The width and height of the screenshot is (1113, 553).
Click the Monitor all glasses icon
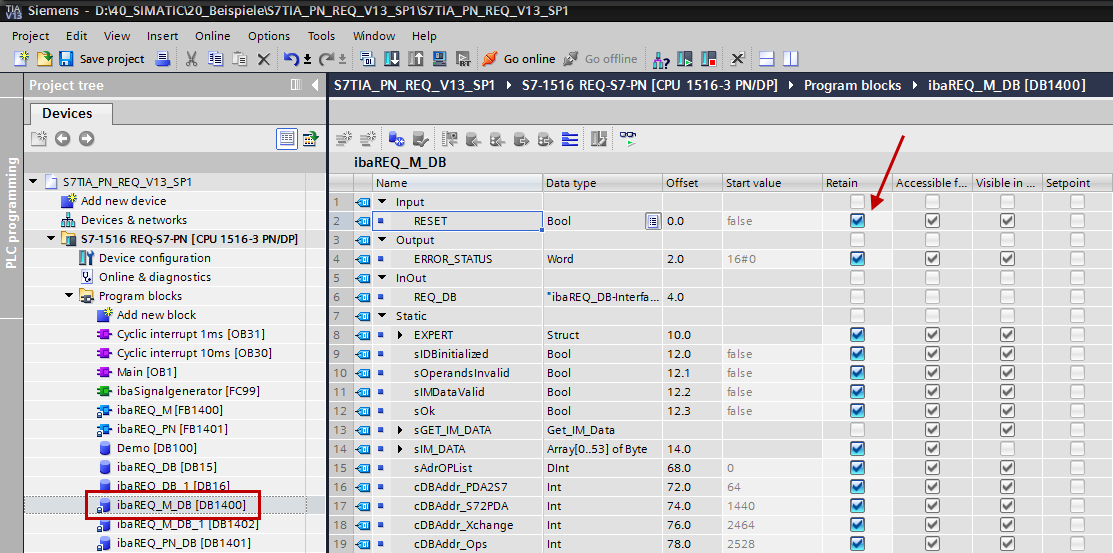628,139
